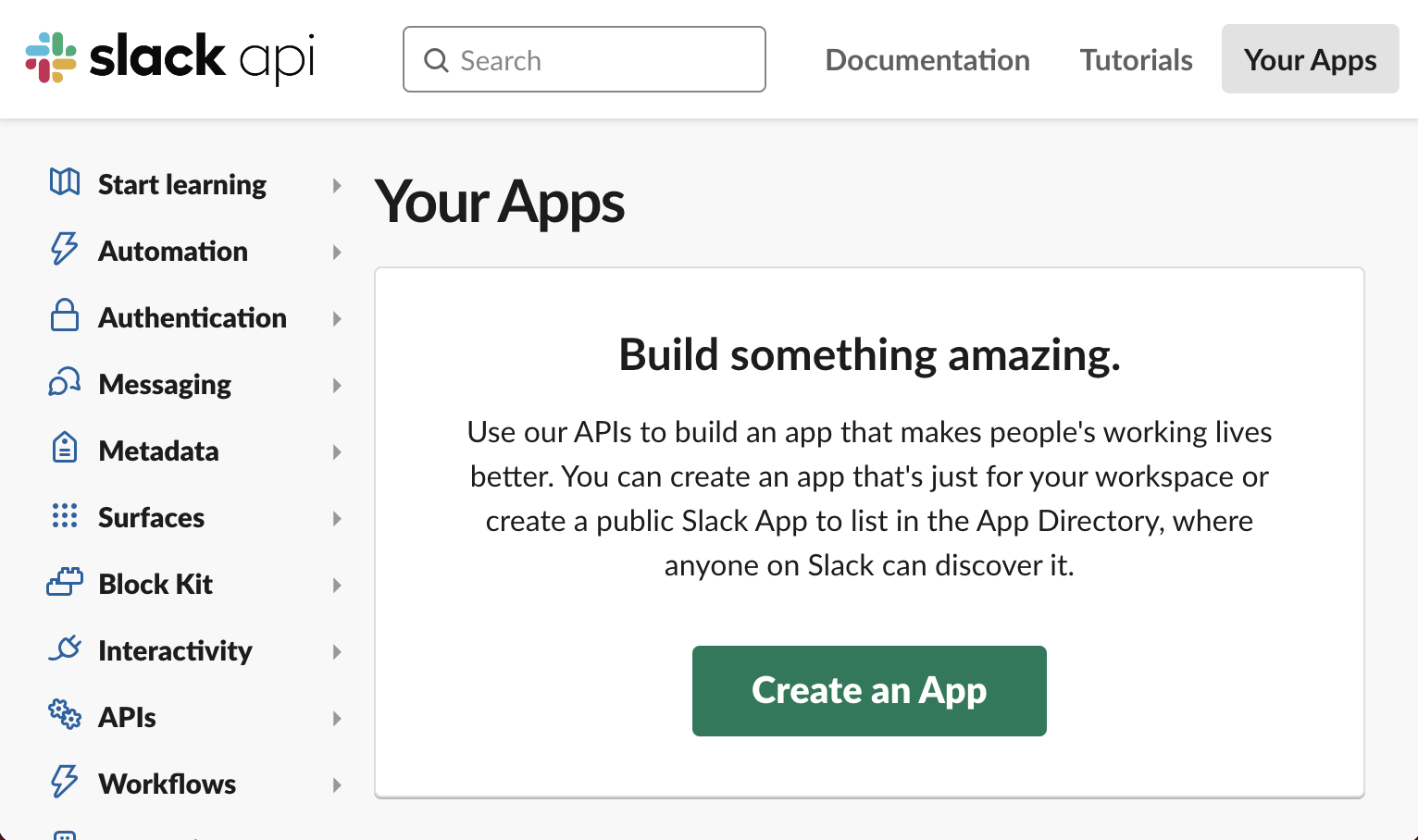Open the APIs sidebar item
This screenshot has height=840, width=1418.
127,718
